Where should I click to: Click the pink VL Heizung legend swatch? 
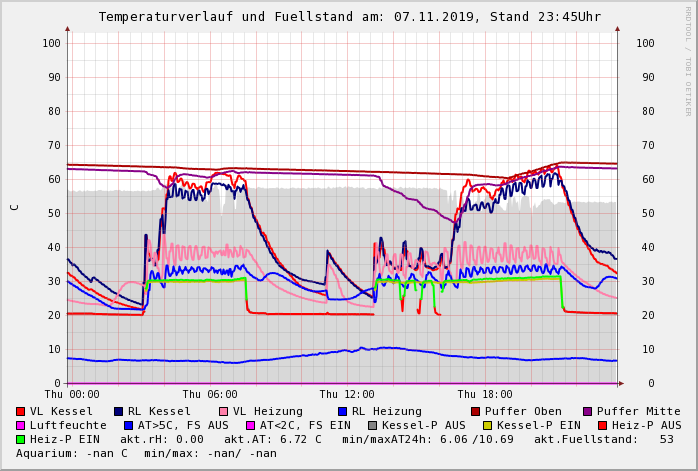(x=224, y=412)
